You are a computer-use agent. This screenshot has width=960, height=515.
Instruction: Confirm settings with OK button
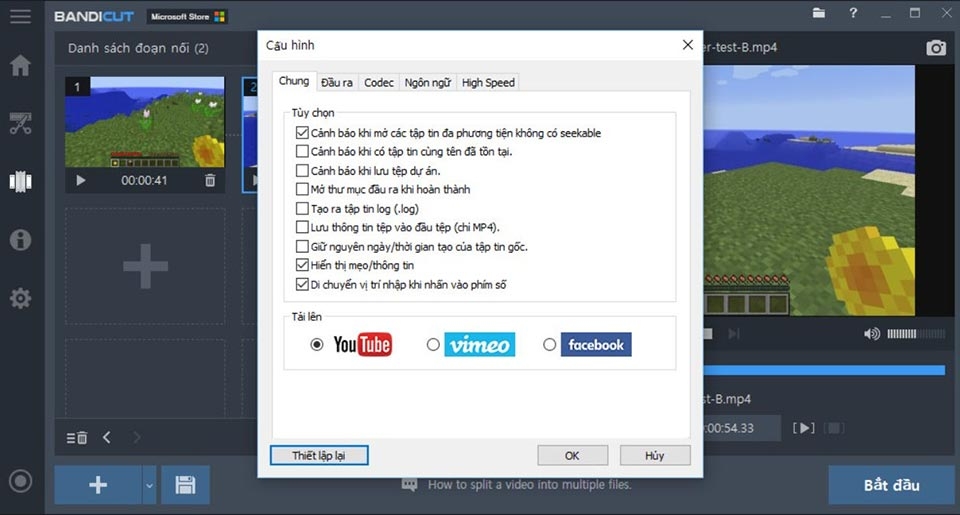572,456
